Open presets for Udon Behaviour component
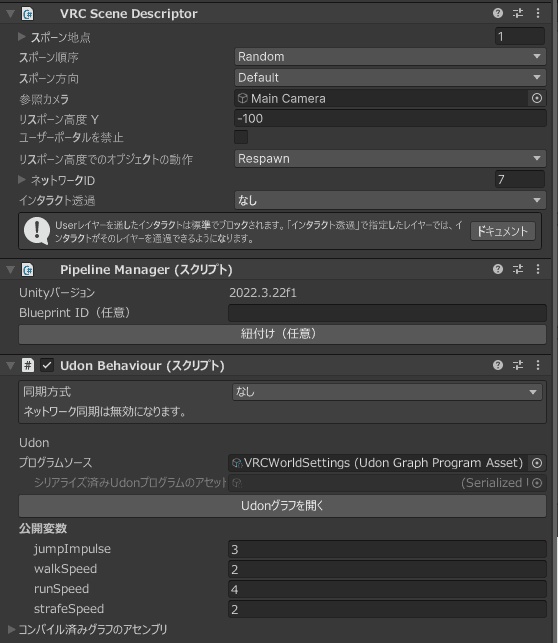 tap(518, 365)
